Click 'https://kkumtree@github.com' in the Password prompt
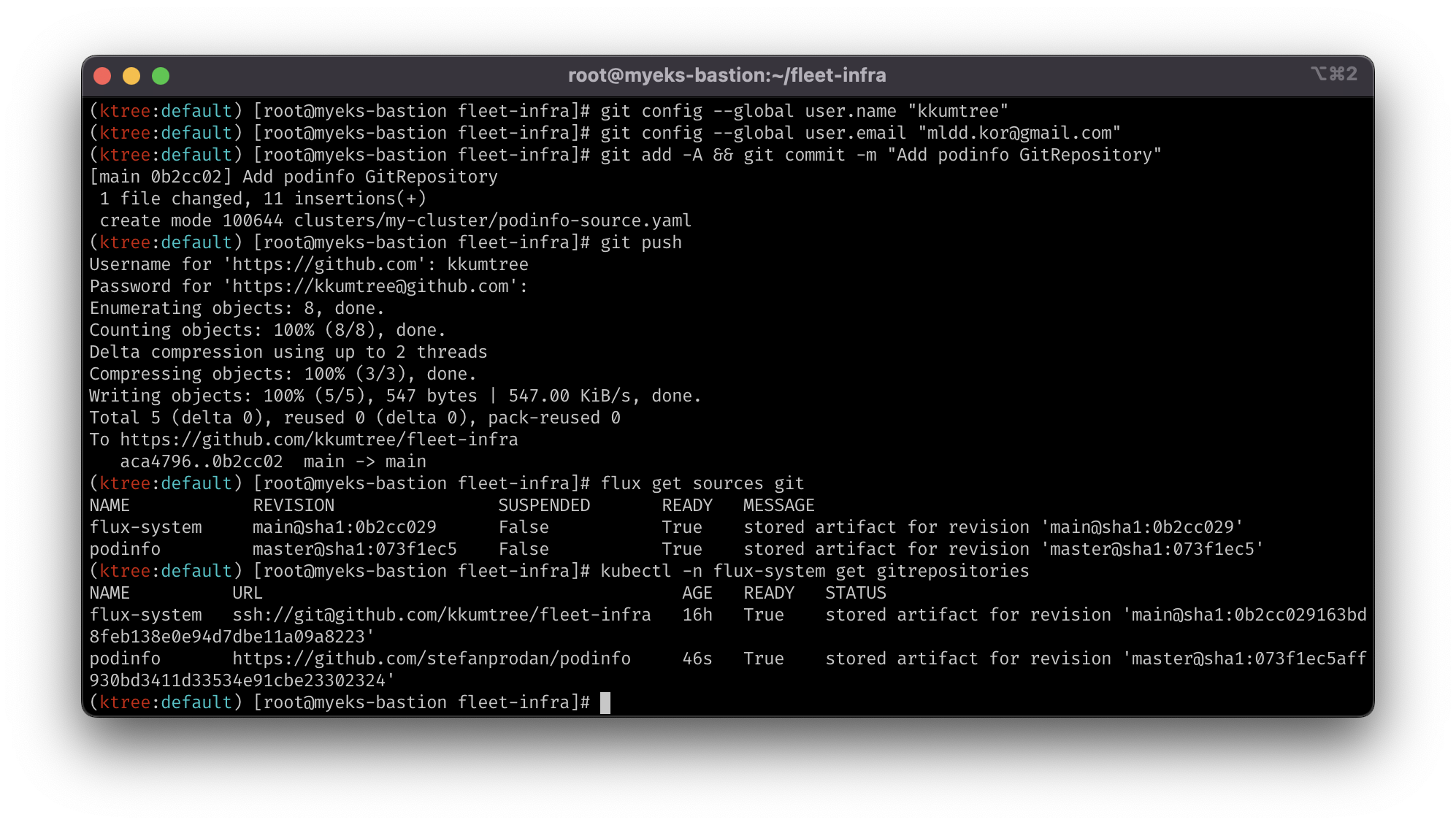Viewport: 1456px width, 825px height. click(370, 286)
